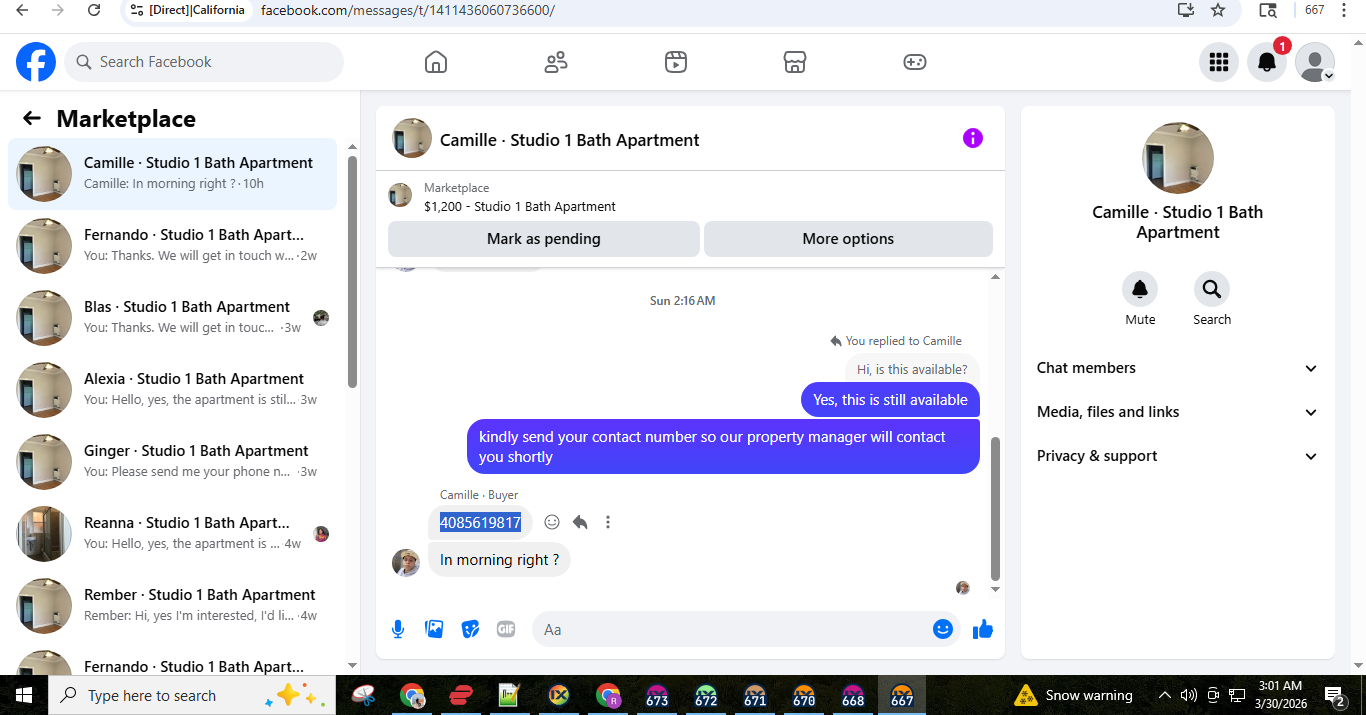Viewport: 1366px width, 715px height.
Task: Open the Fernando conversation dated 2w
Action: tap(173, 246)
